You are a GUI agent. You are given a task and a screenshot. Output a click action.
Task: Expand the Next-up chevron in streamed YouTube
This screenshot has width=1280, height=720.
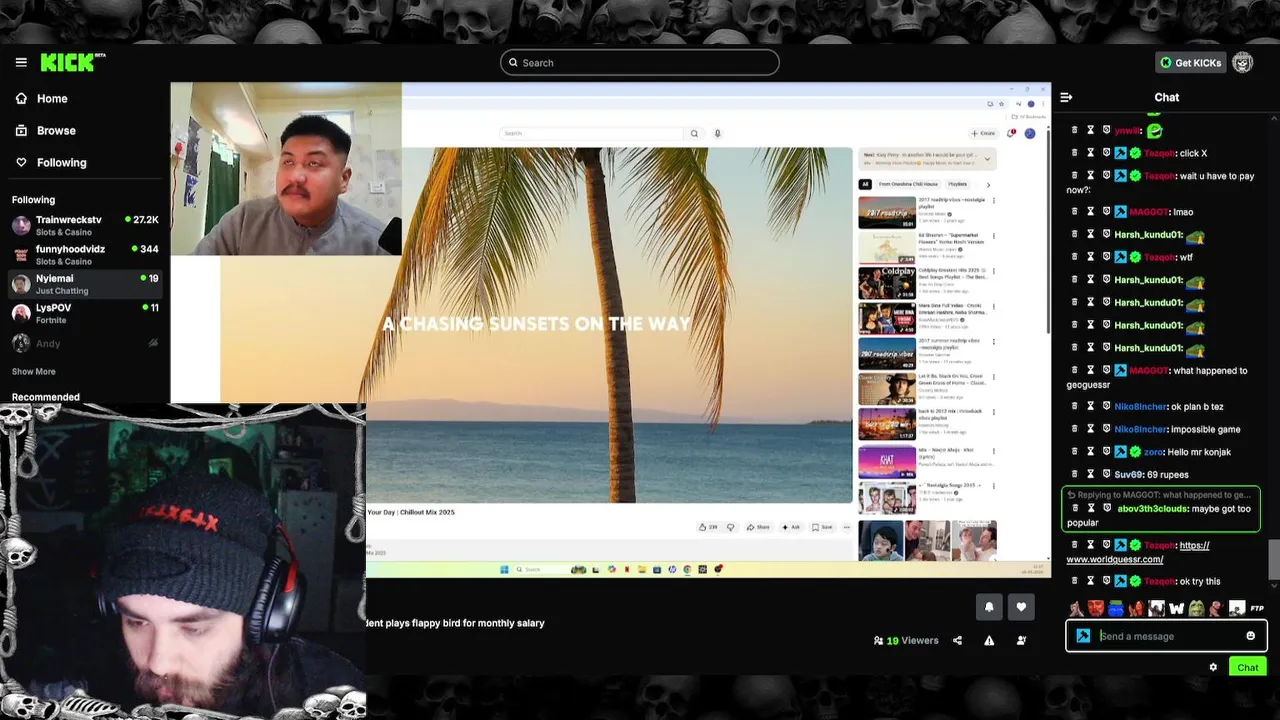click(x=988, y=158)
